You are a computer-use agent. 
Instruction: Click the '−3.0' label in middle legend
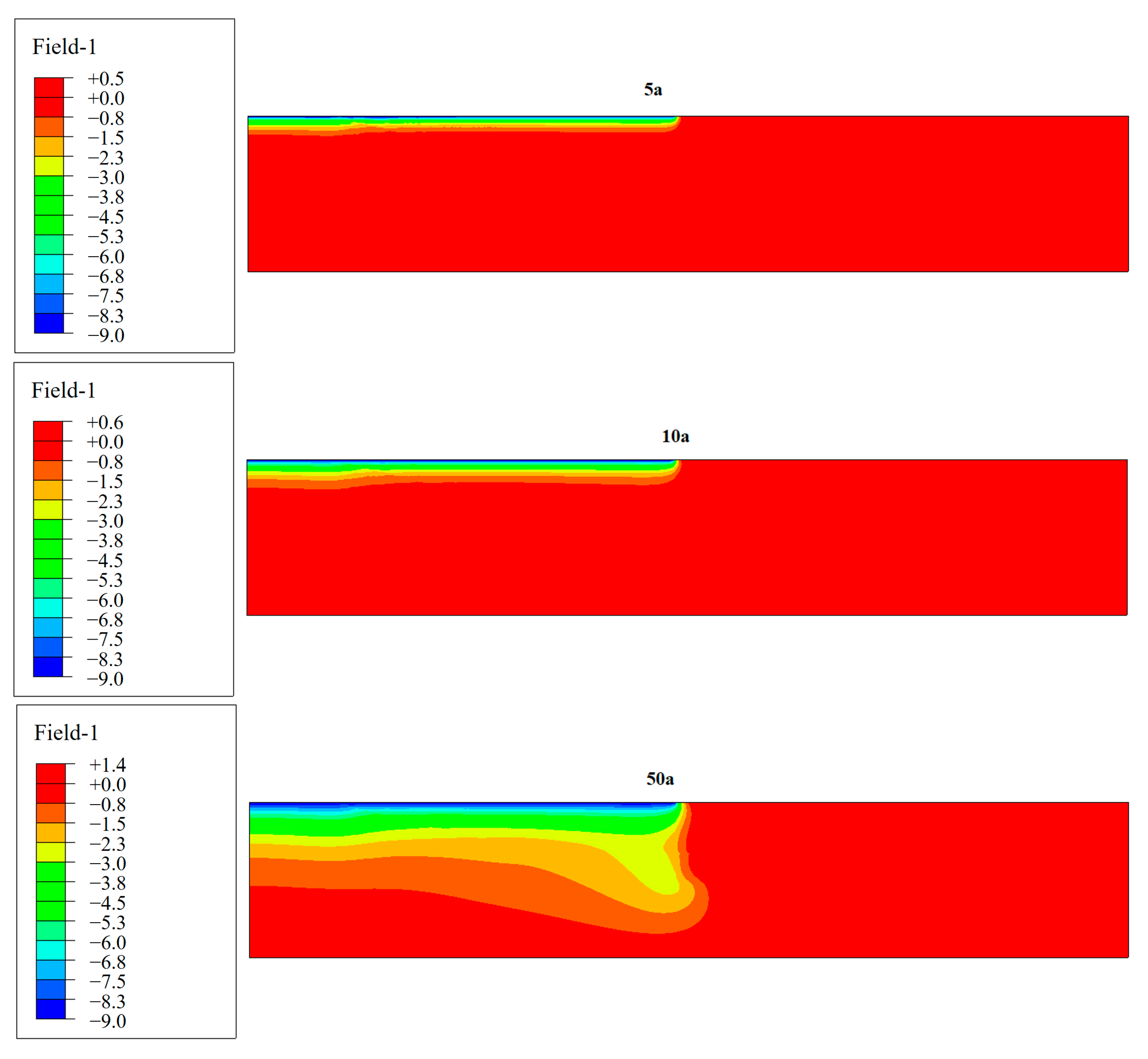[x=105, y=521]
